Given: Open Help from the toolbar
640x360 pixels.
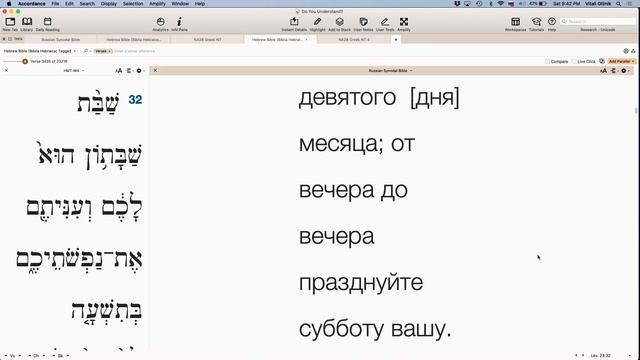Looking at the screenshot, I should coord(552,24).
